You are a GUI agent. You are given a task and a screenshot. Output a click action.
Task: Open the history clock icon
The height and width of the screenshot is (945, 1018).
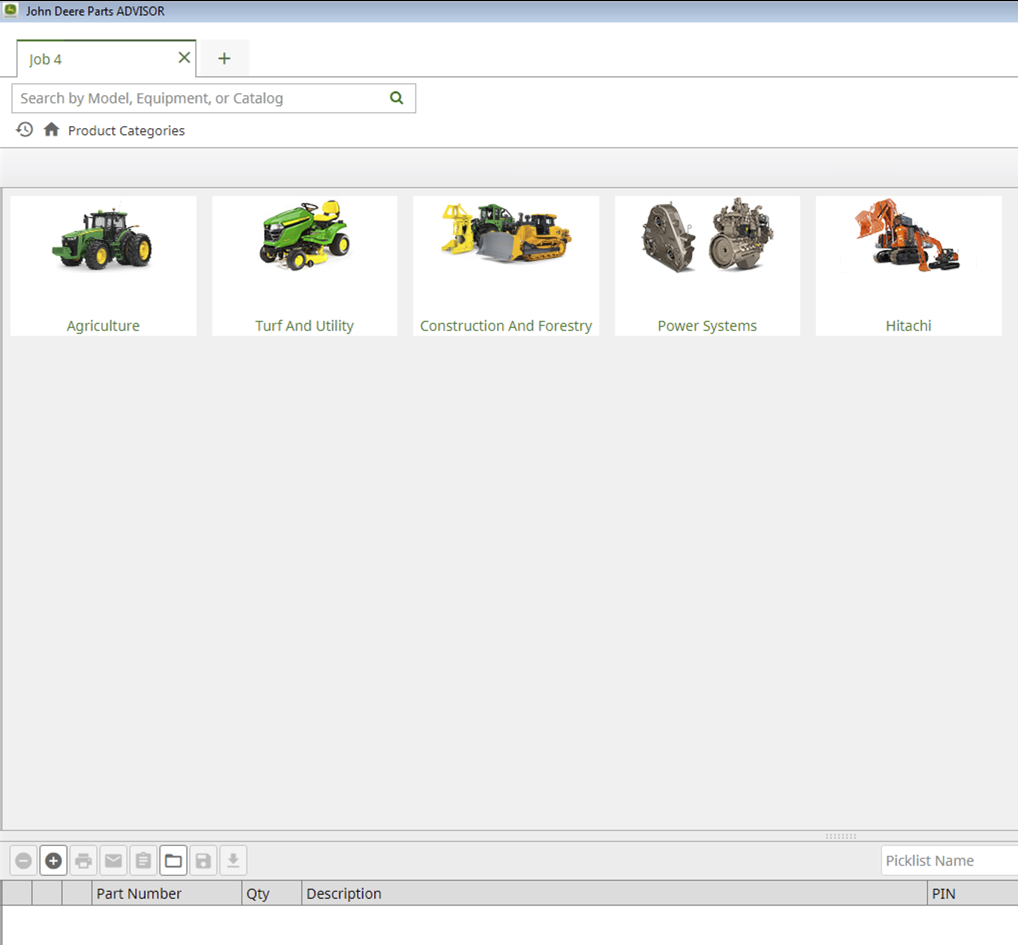(25, 130)
